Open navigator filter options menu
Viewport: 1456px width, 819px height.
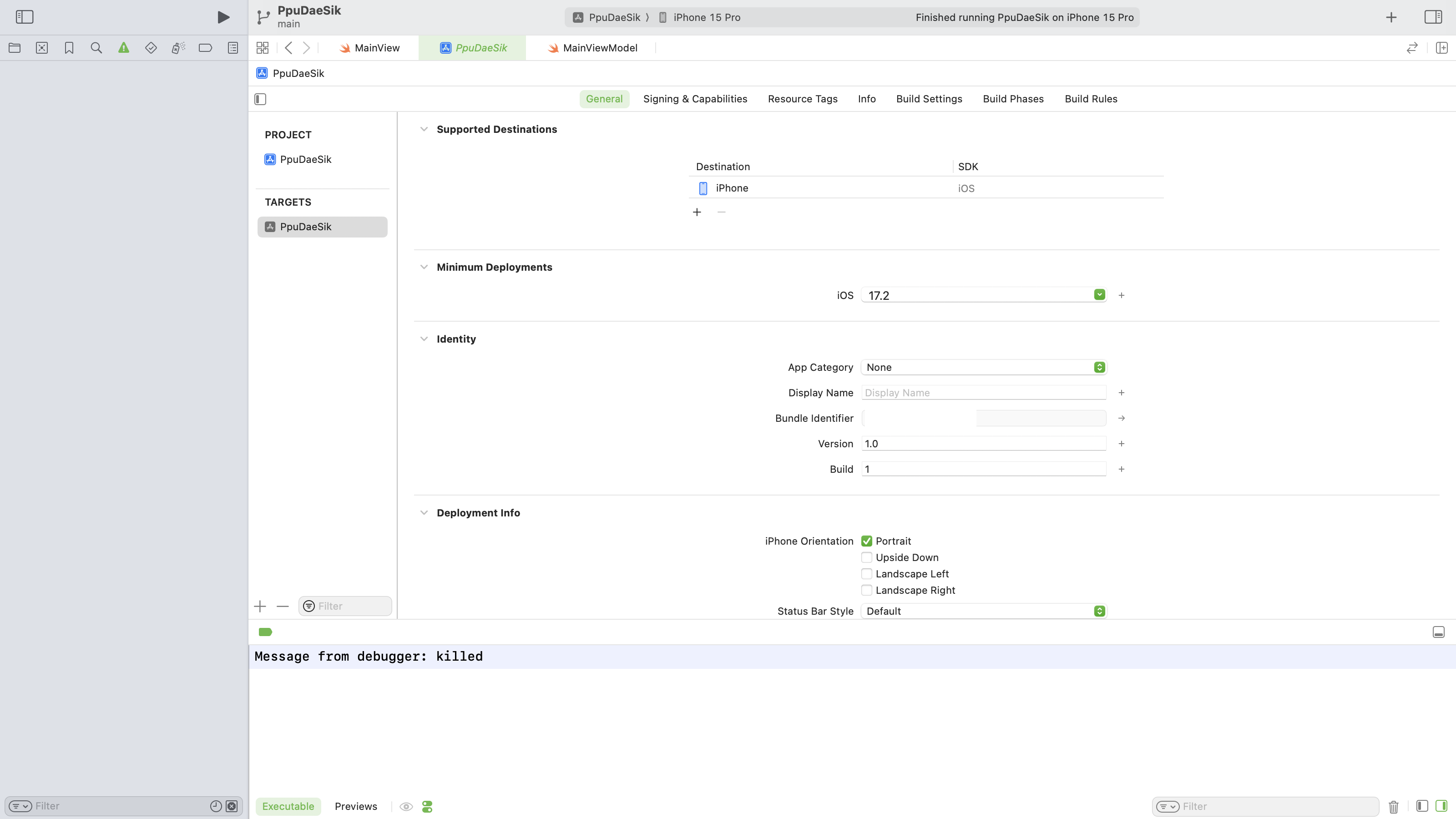[x=20, y=807]
